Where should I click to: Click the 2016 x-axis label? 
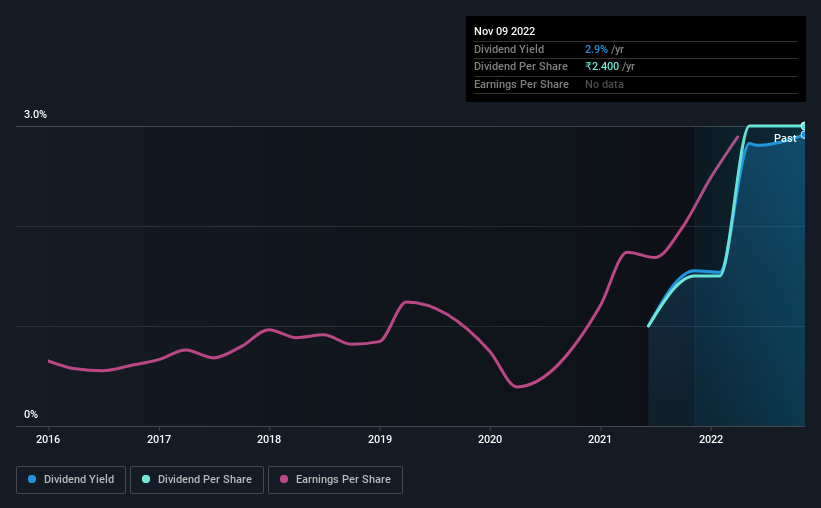(x=49, y=438)
